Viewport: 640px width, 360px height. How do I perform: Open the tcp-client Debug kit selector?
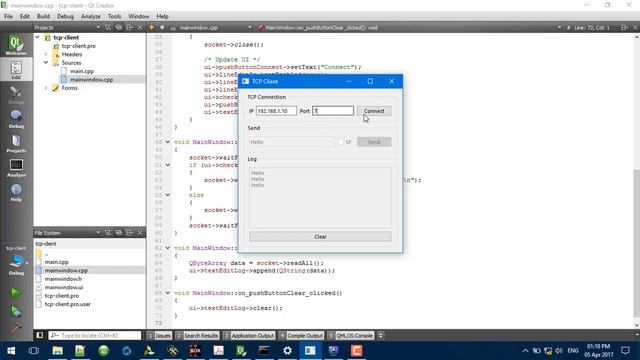[x=16, y=261]
